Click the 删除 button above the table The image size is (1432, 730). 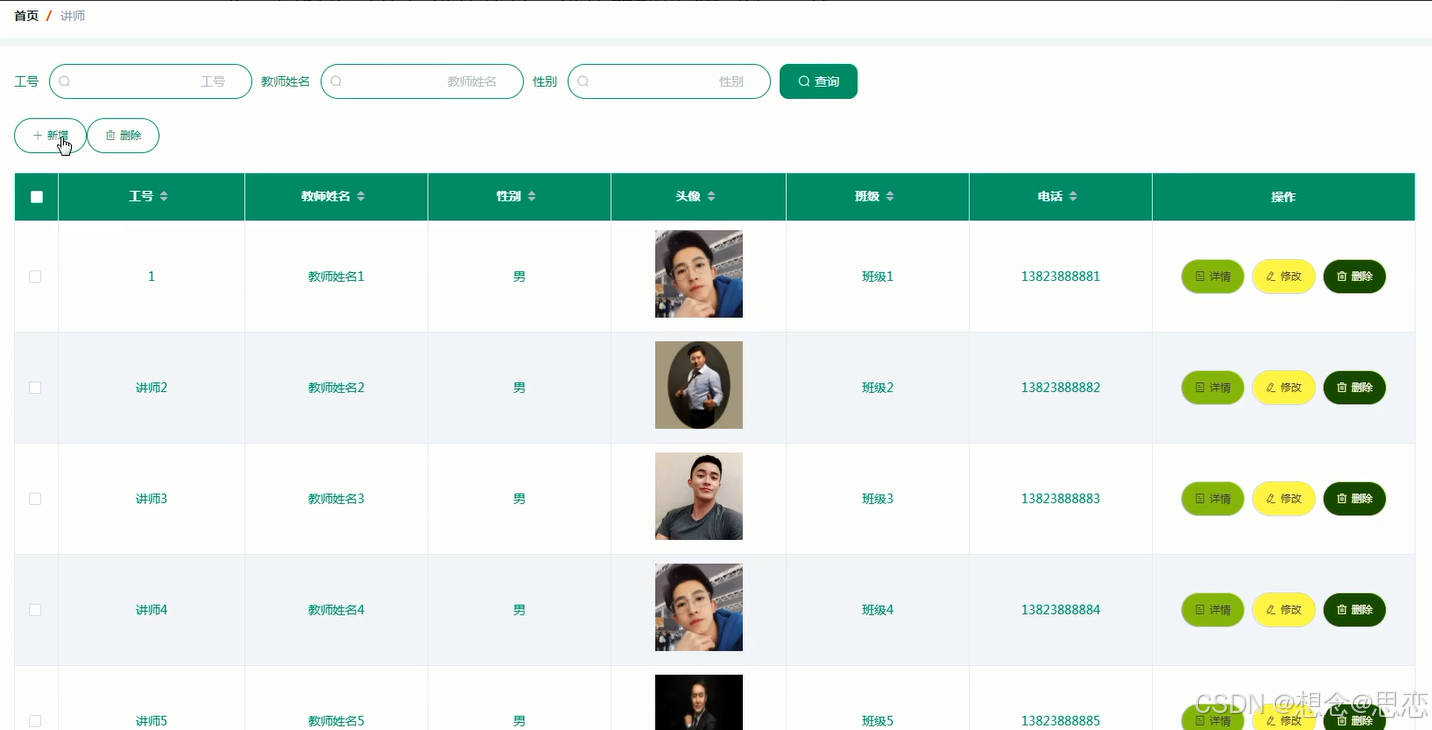coord(123,135)
